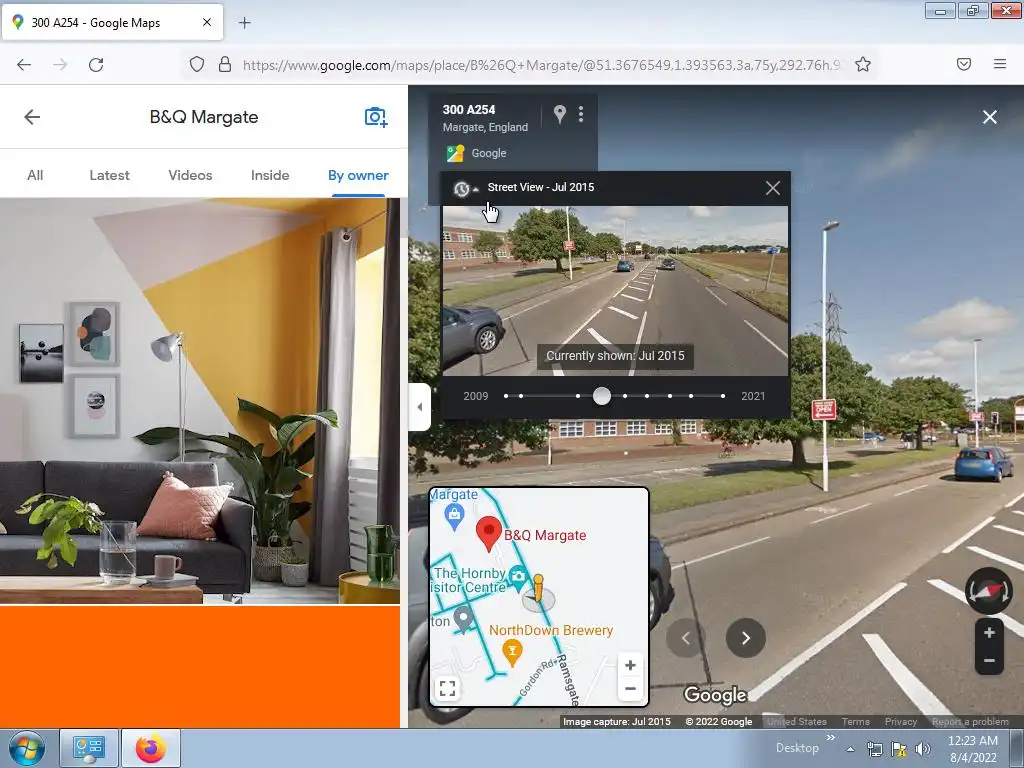Click browser back arrow
Screen dimensions: 1024x768
pyautogui.click(x=24, y=64)
